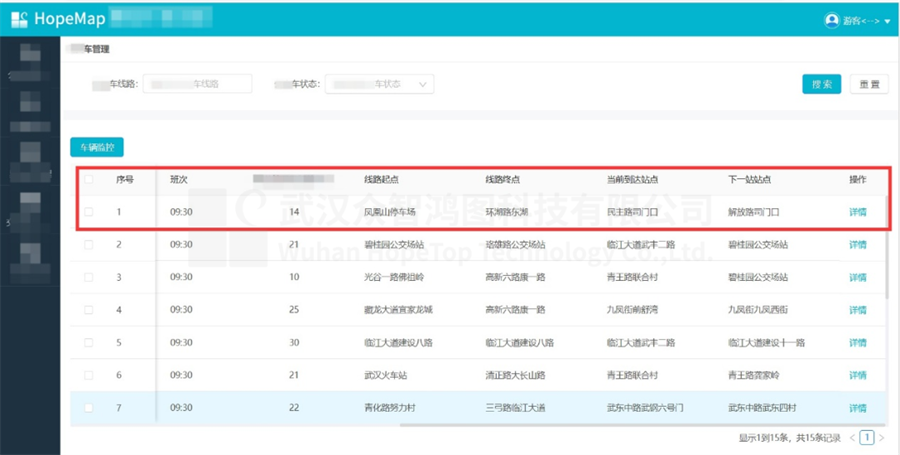This screenshot has width=900, height=455.
Task: Open 详情 for row 4 藏龙大道宜家龙城
Action: click(x=858, y=310)
